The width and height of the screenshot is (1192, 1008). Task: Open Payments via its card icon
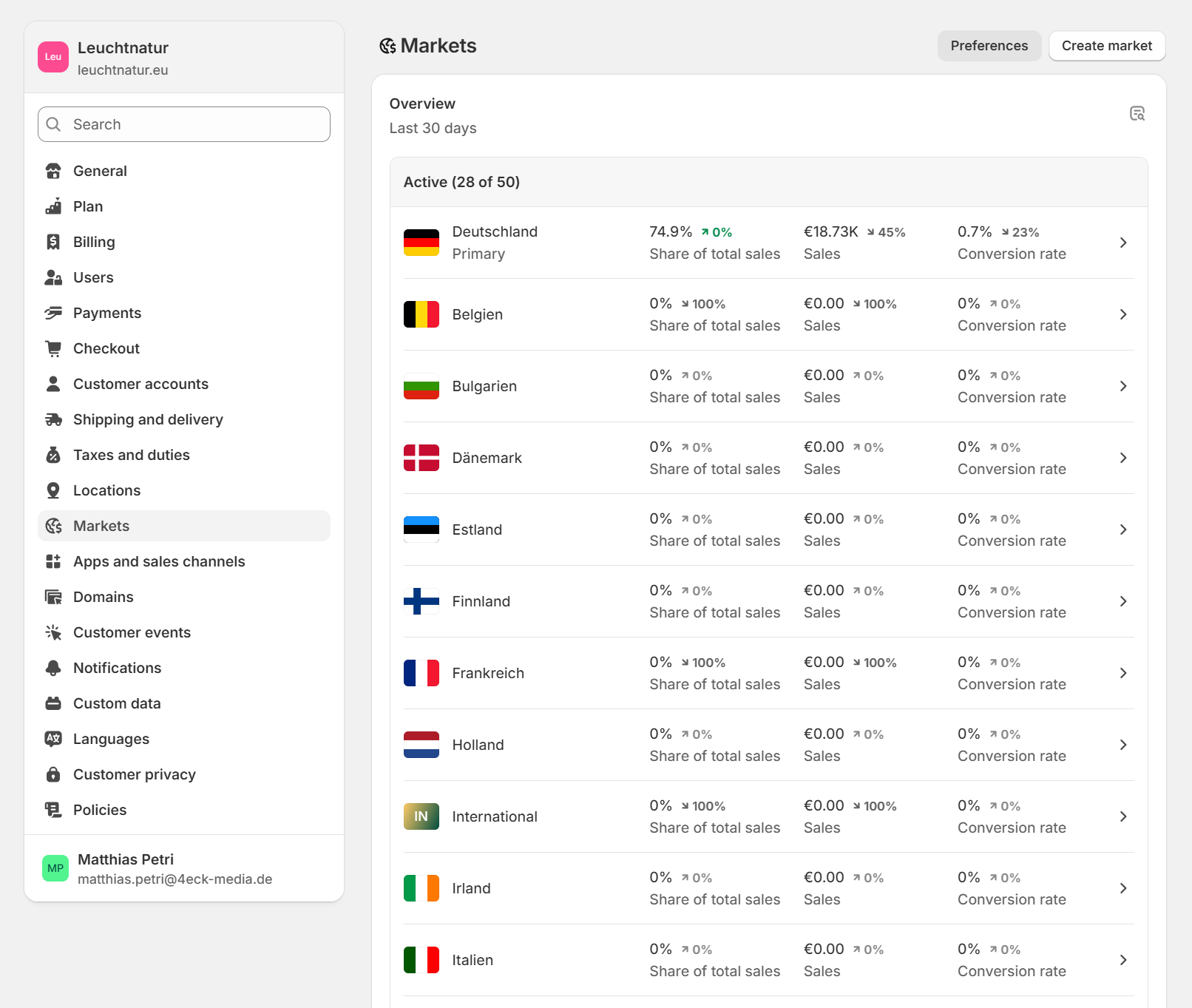coord(53,313)
